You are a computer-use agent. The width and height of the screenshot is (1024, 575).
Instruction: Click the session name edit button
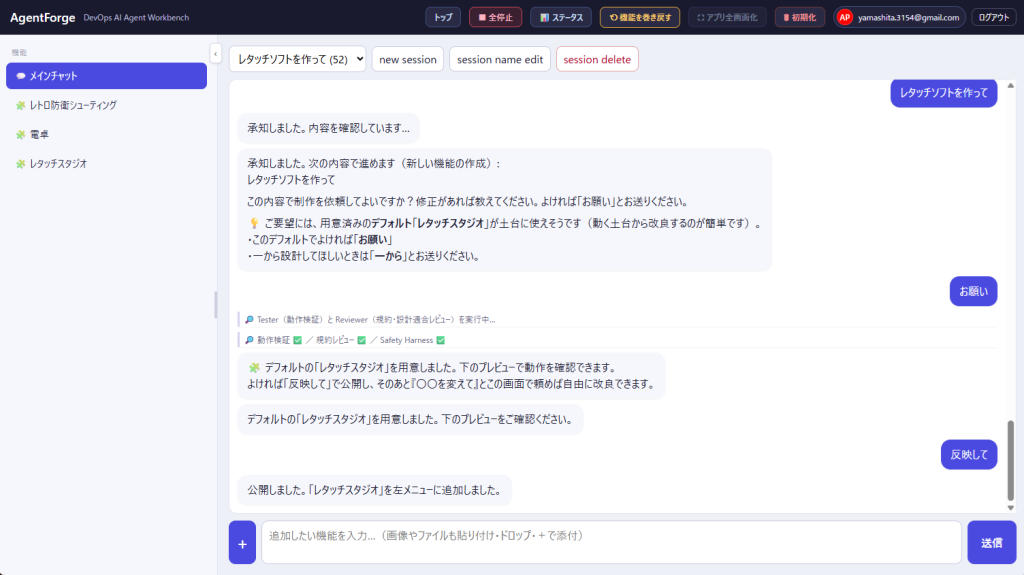point(500,59)
